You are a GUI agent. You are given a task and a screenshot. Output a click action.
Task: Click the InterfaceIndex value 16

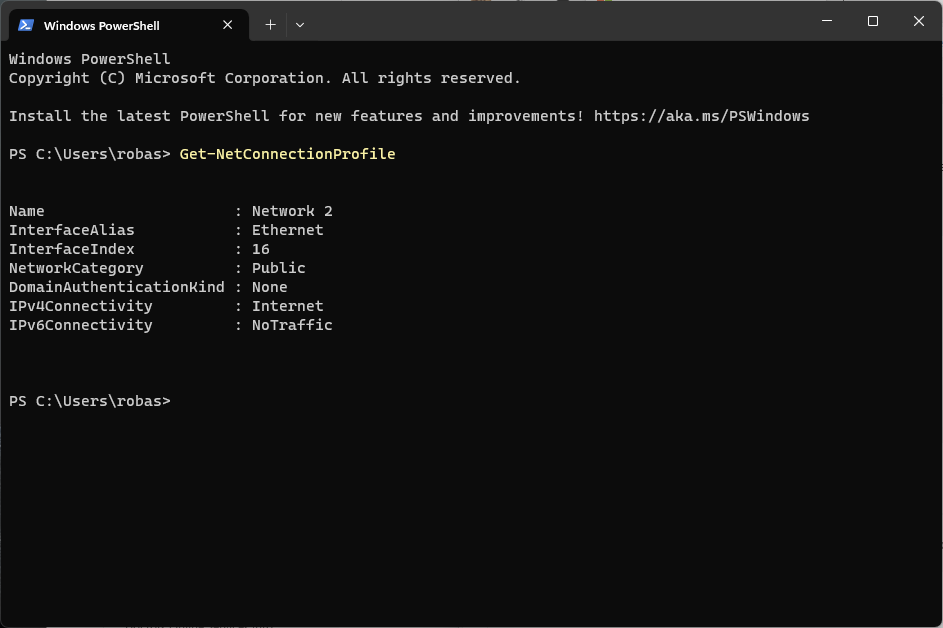click(260, 249)
